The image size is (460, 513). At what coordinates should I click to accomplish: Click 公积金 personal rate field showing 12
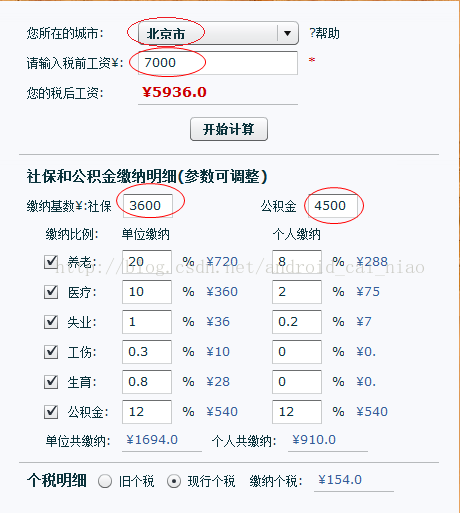297,412
